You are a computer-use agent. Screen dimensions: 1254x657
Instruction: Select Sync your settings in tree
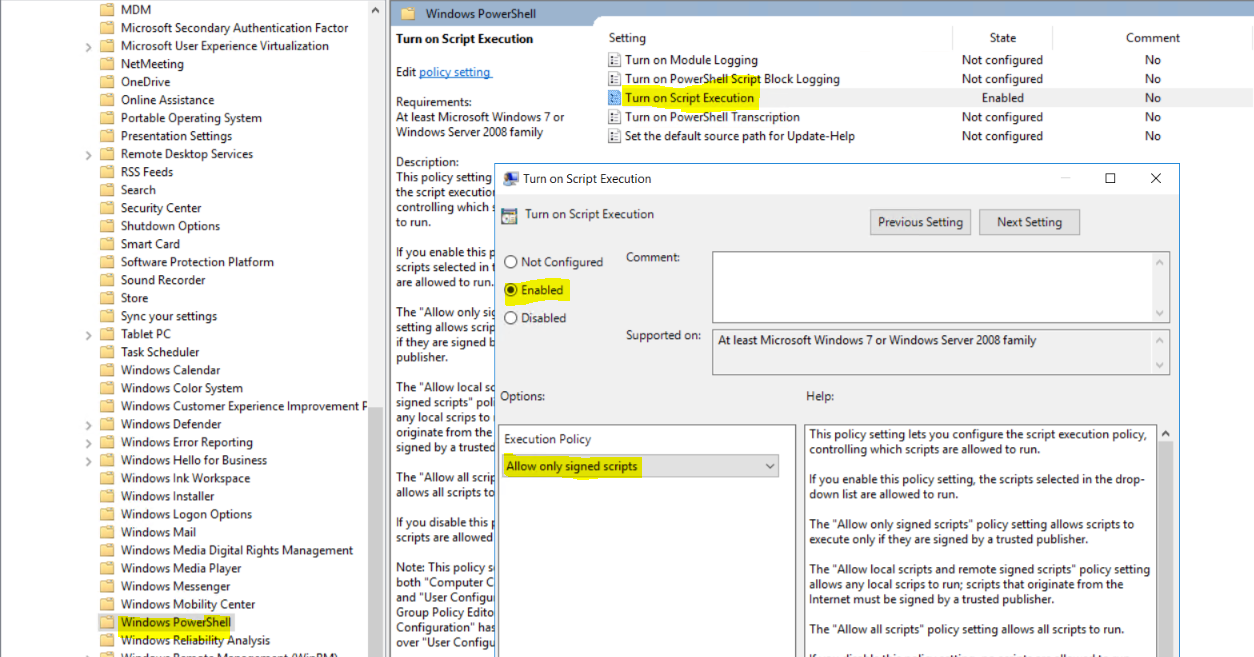[x=169, y=316]
